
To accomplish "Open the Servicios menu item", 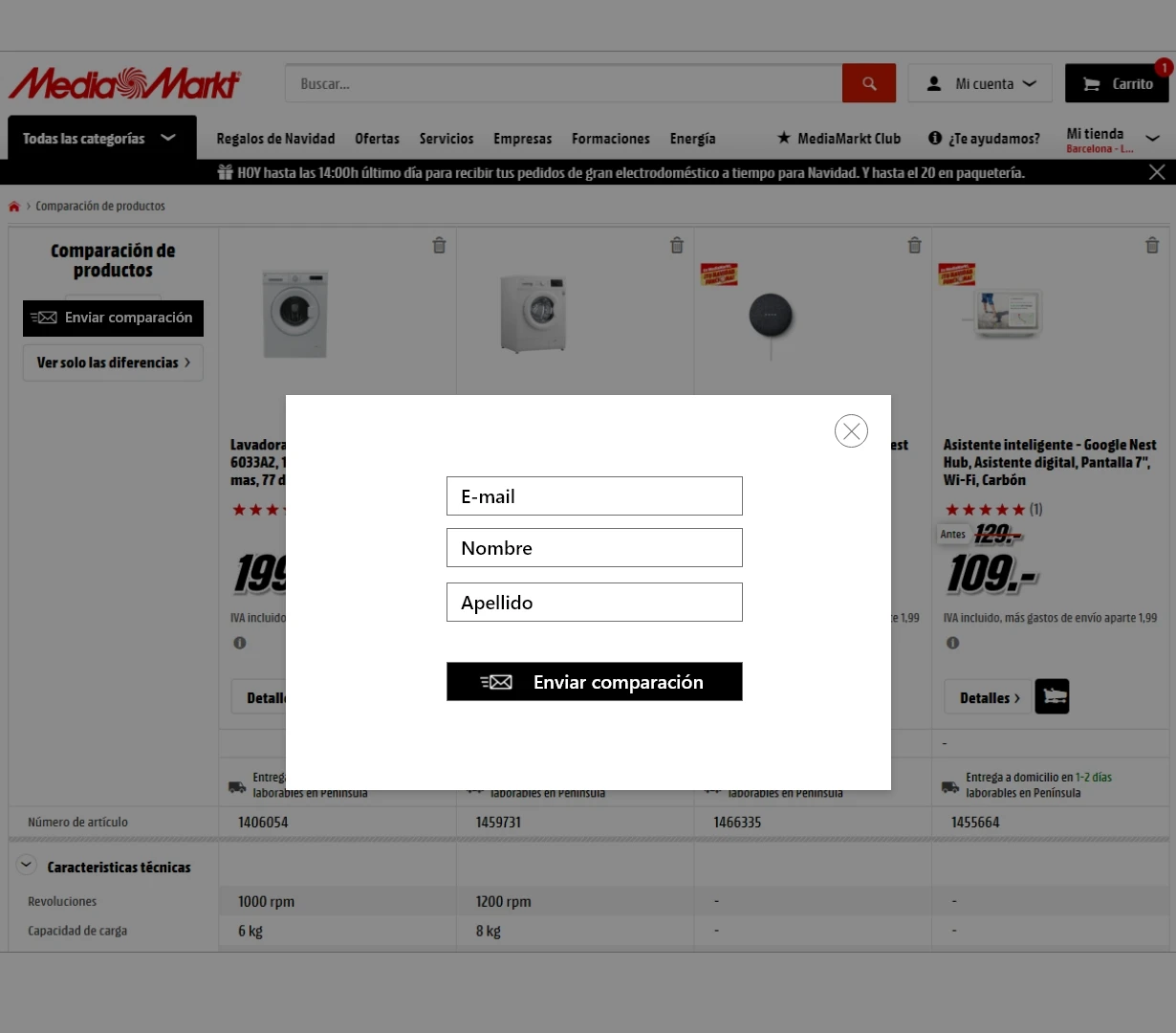I will (446, 139).
